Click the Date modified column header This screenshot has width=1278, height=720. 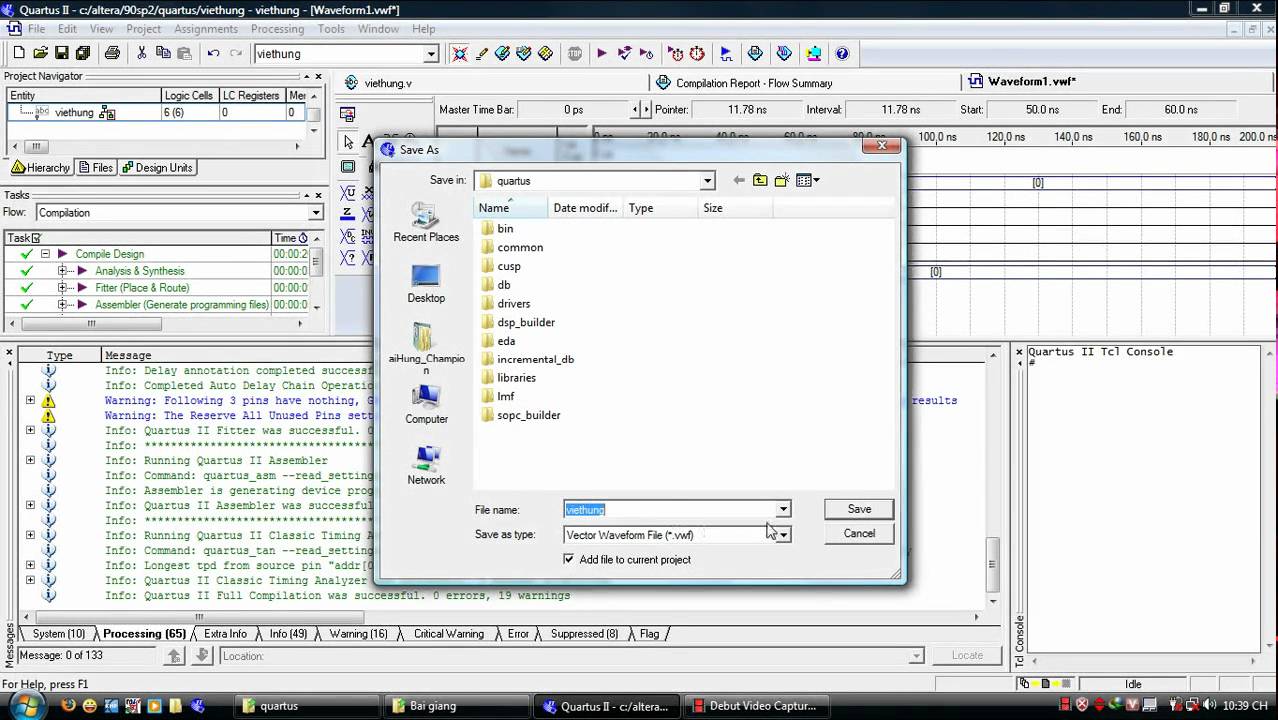click(585, 208)
